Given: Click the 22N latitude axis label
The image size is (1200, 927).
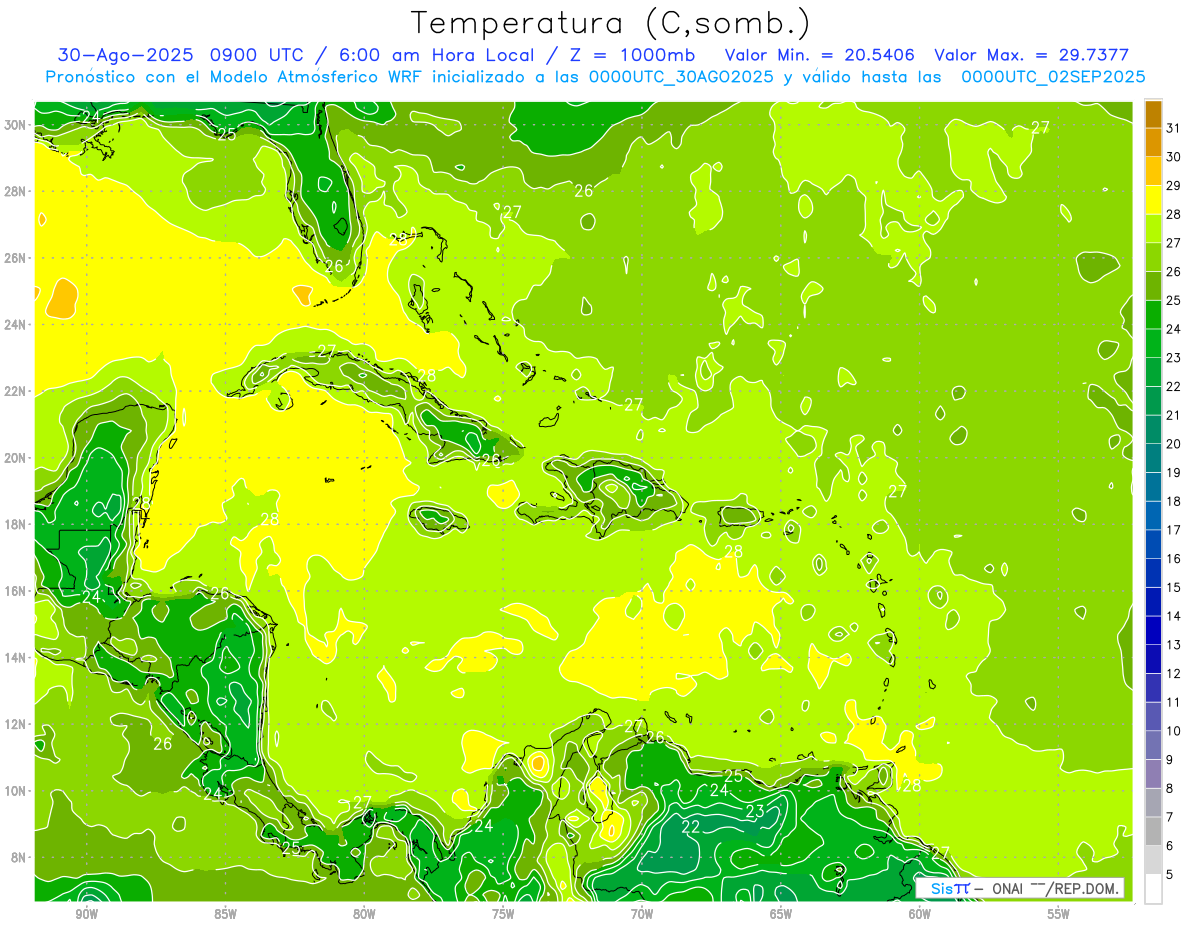Looking at the screenshot, I should coord(15,391).
